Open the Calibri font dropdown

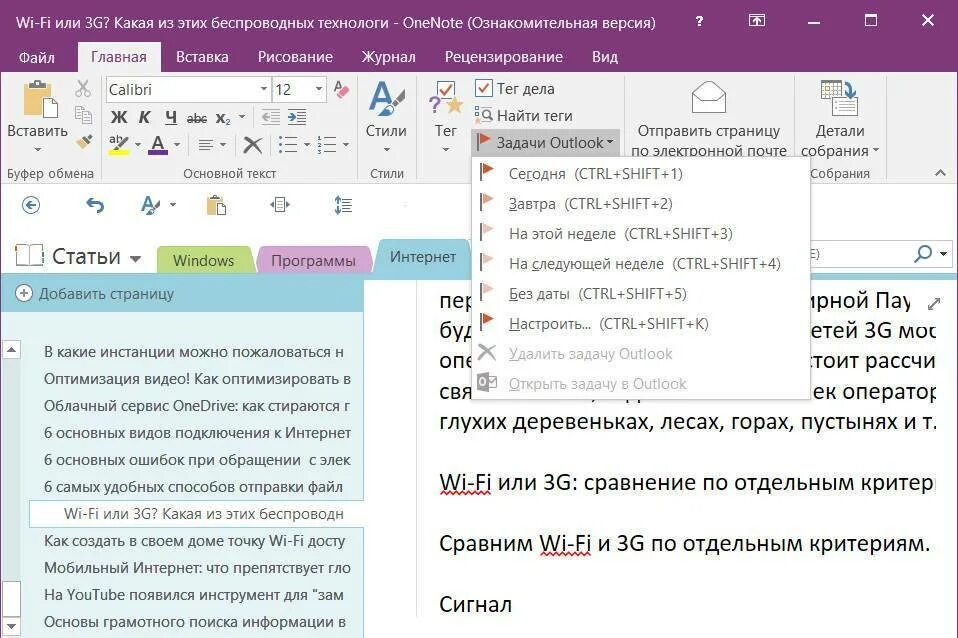(x=263, y=87)
